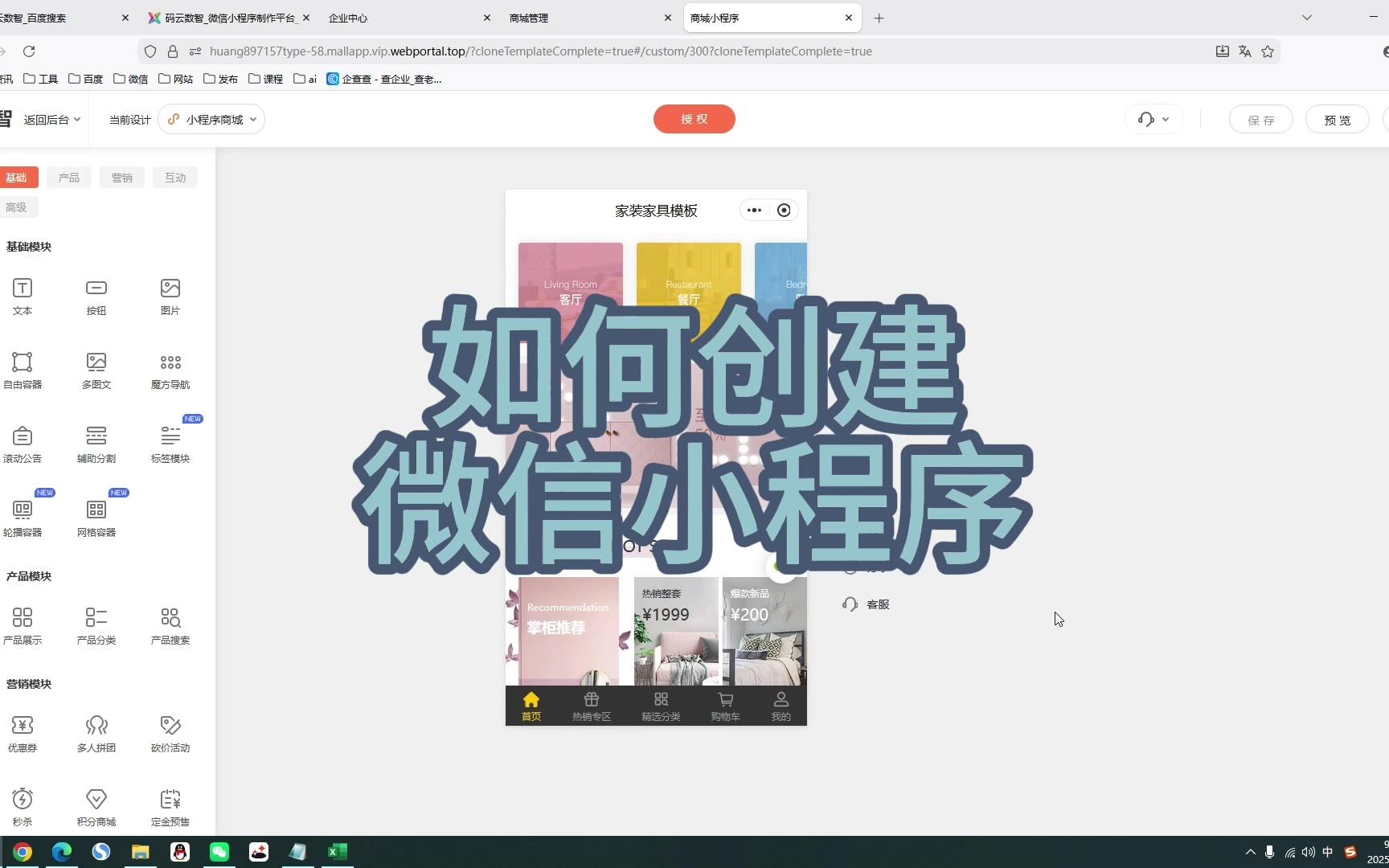Expand the 小程序商城 design selector

pyautogui.click(x=212, y=120)
